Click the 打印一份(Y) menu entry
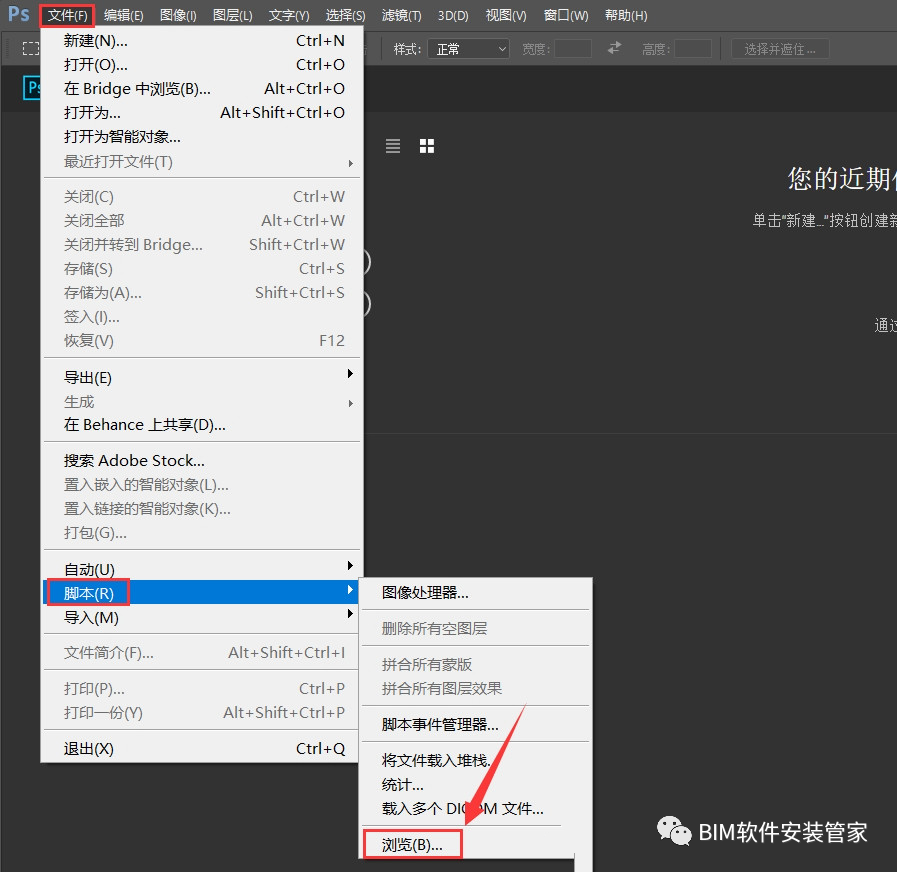 tap(202, 712)
